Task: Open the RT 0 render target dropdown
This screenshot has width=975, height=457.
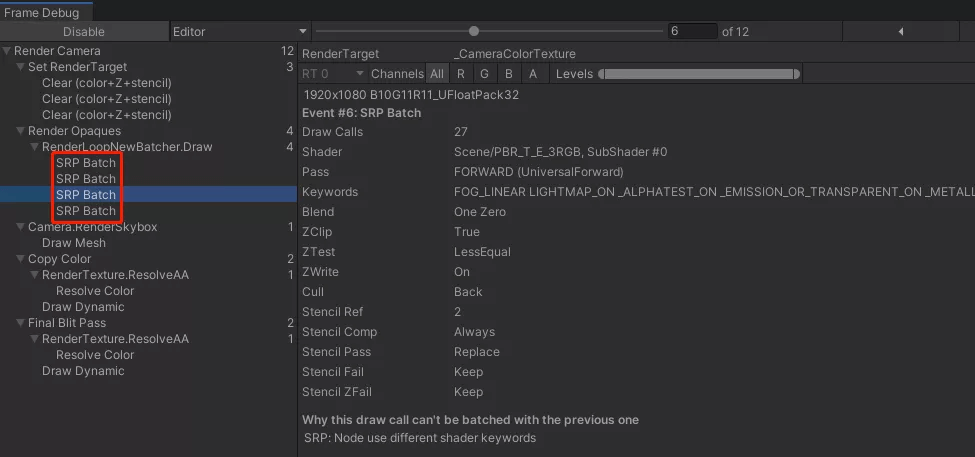Action: click(x=333, y=74)
